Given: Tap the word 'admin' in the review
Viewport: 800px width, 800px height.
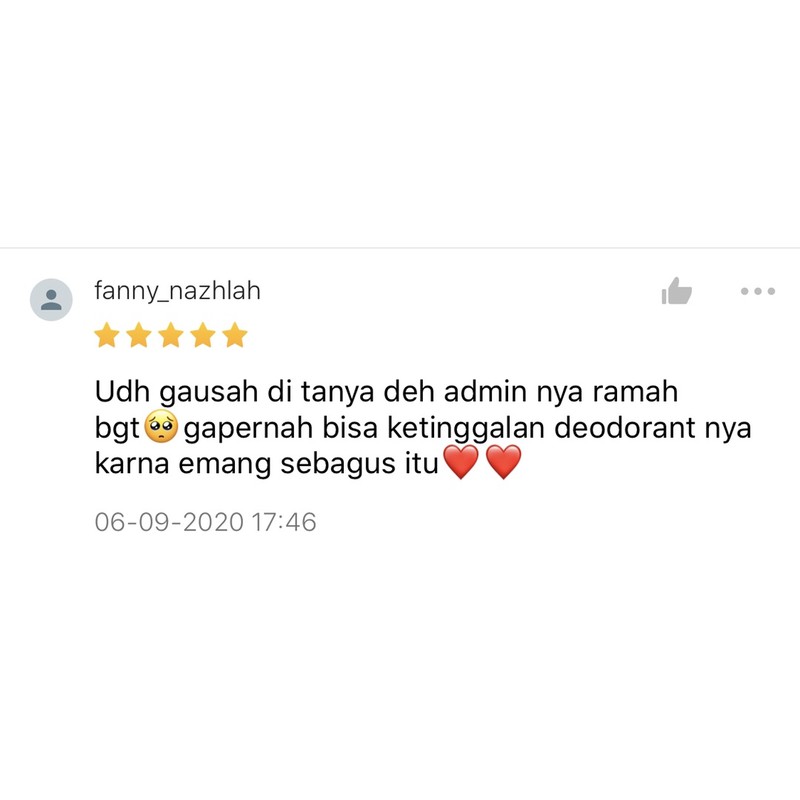Looking at the screenshot, I should coord(485,392).
